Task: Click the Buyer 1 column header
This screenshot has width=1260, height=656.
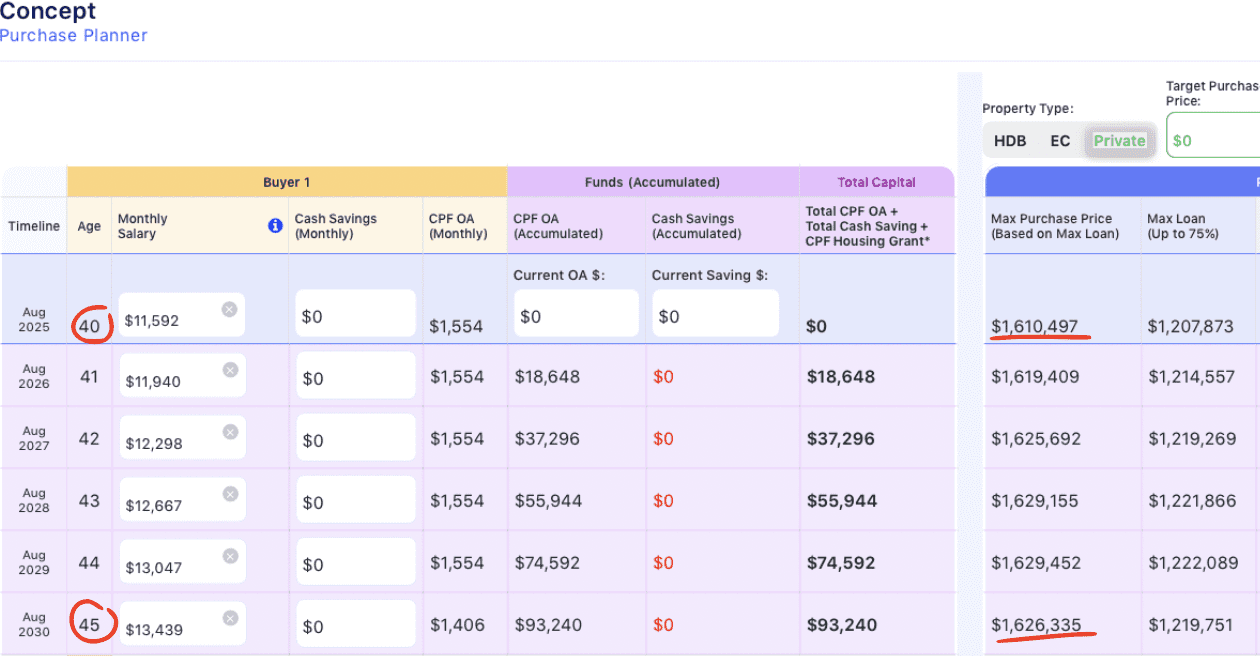Action: 287,182
